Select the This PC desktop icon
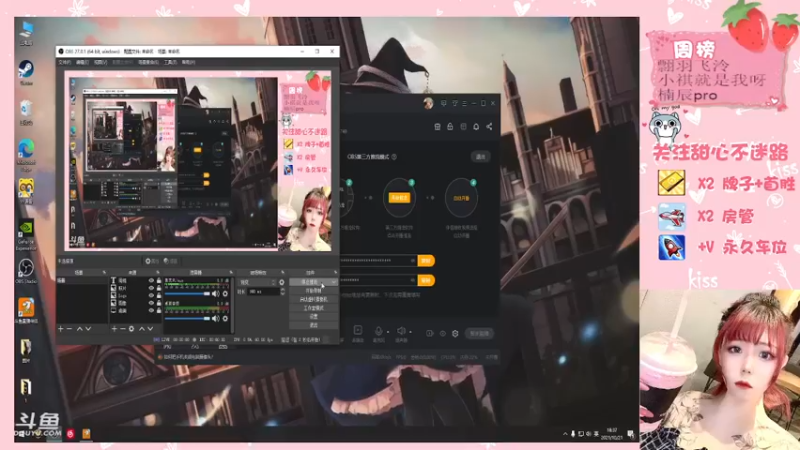 point(26,32)
